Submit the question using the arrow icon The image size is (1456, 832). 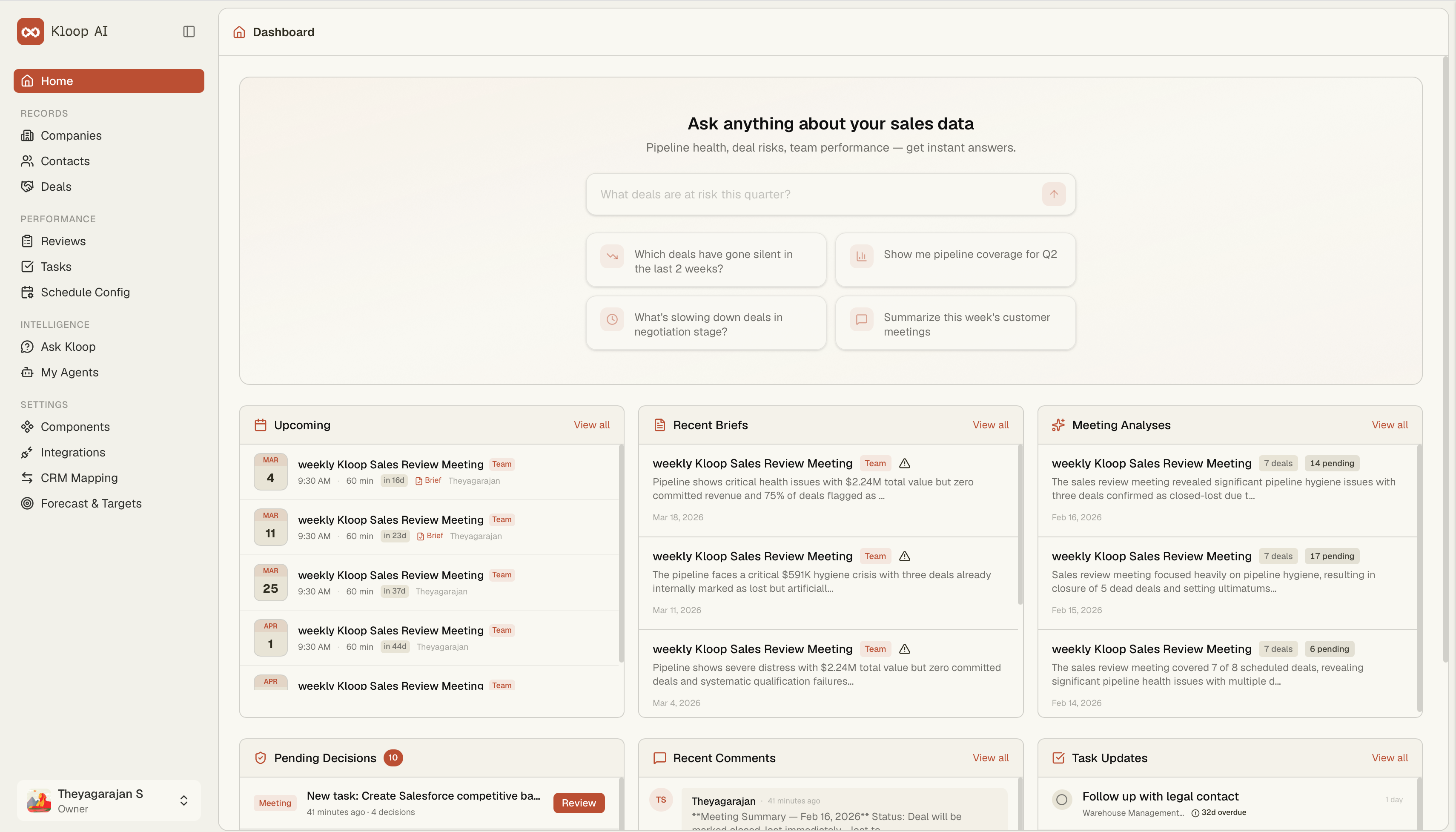(1053, 194)
